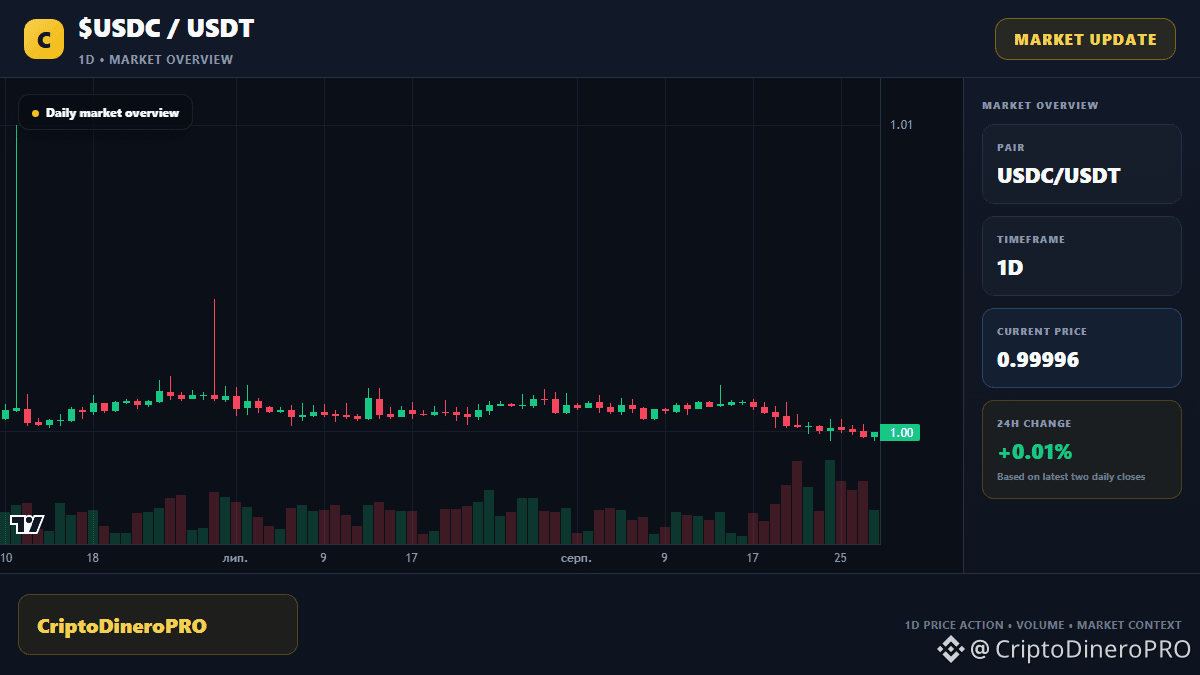
Task: Click the MARKET OVERVIEW sidebar heading
Action: [1040, 105]
